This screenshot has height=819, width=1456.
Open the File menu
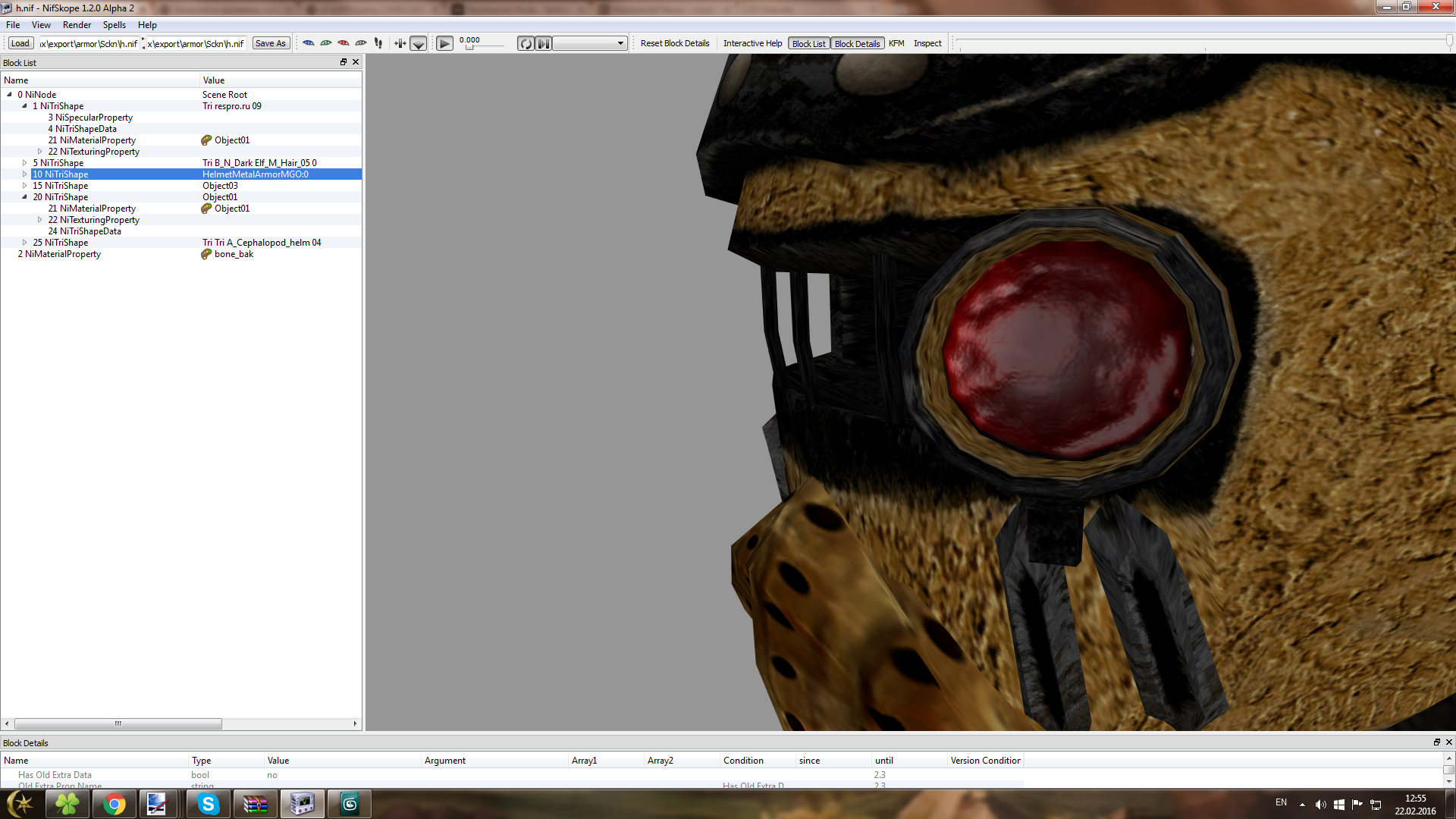click(x=13, y=25)
